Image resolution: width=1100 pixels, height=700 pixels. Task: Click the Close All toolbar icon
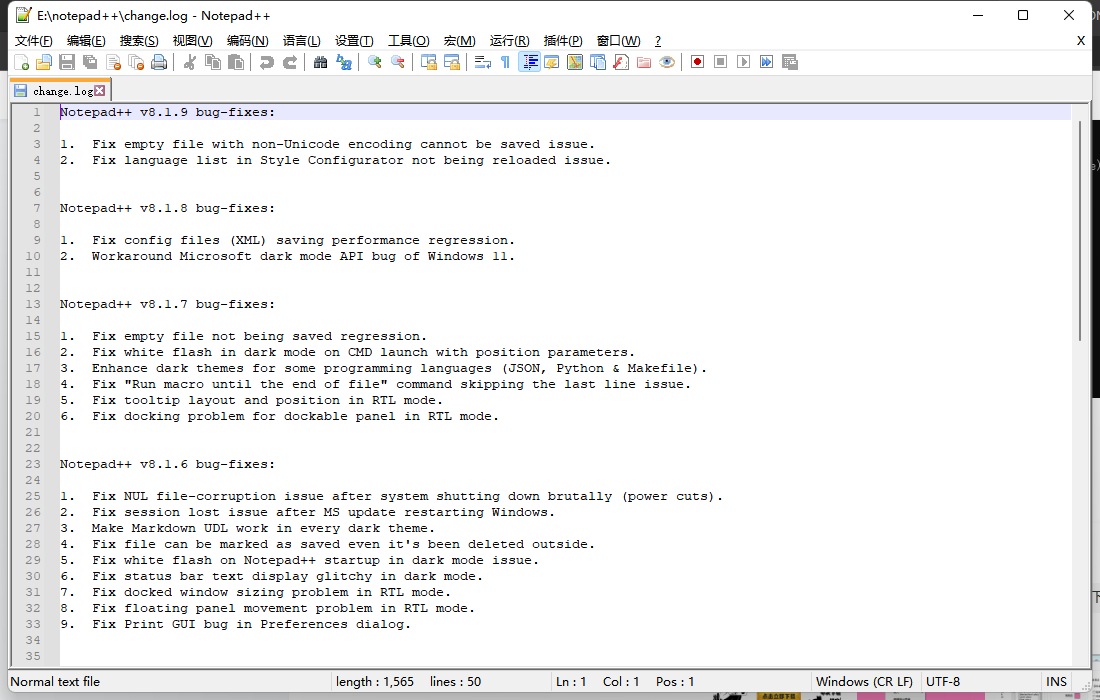pos(136,62)
